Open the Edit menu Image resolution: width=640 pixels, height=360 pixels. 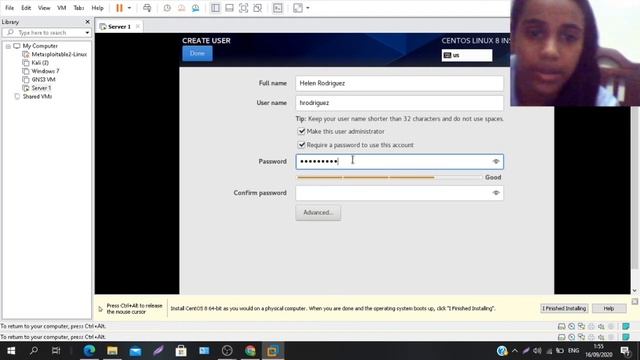(x=26, y=8)
